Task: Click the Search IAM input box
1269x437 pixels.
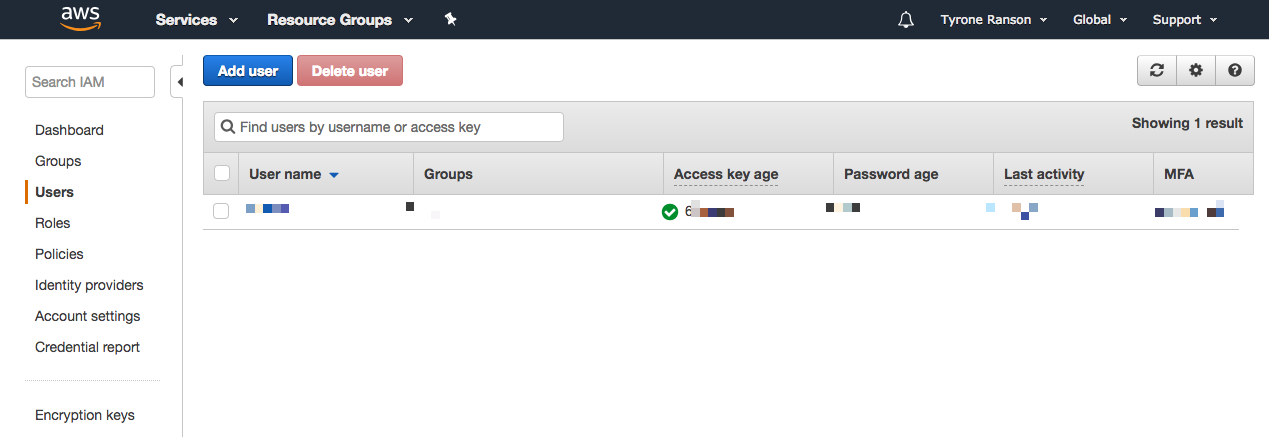Action: (x=90, y=82)
